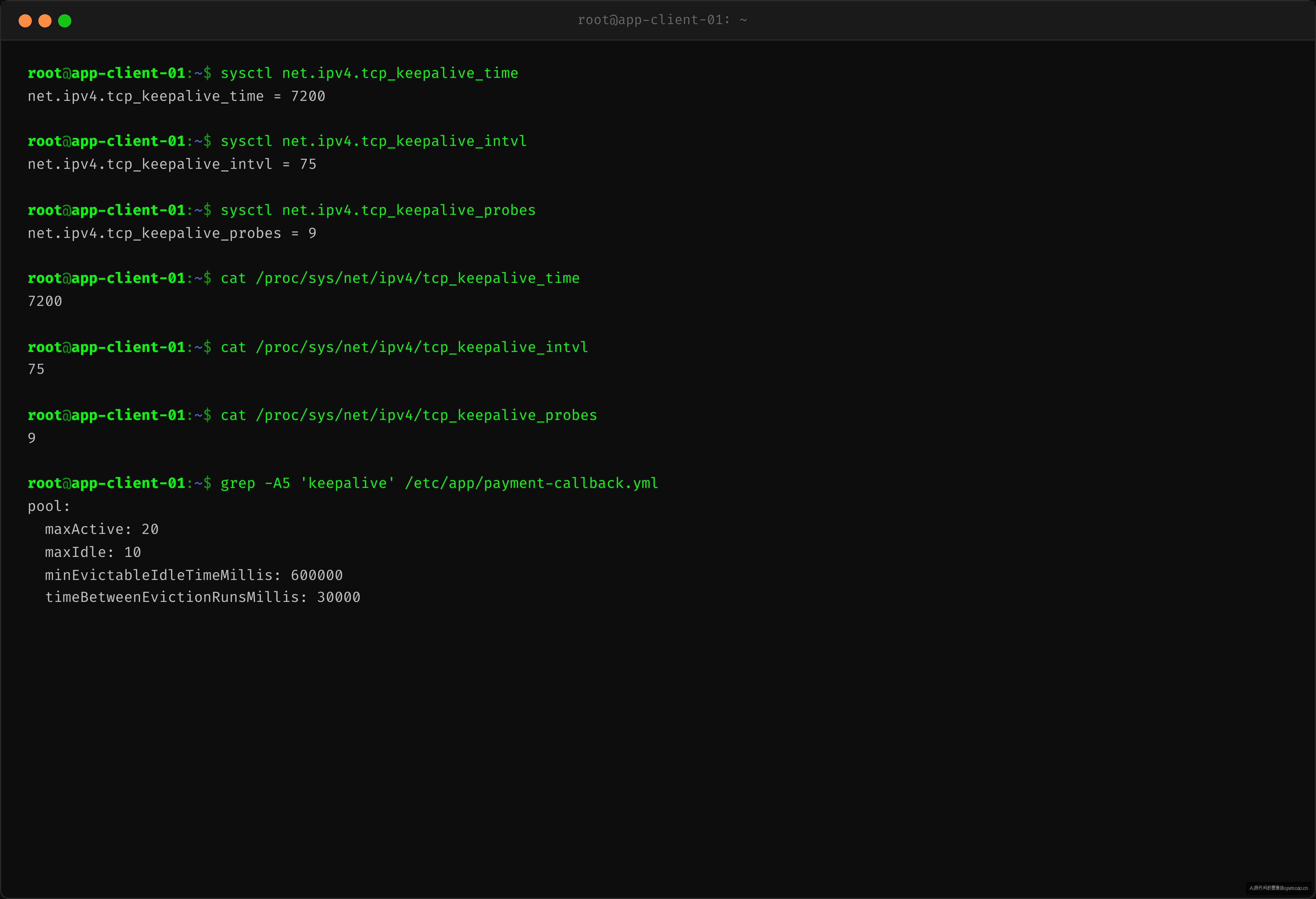Click the tcp_keepalive_probes = 9 output line
Viewport: 1316px width, 899px height.
[x=172, y=233]
